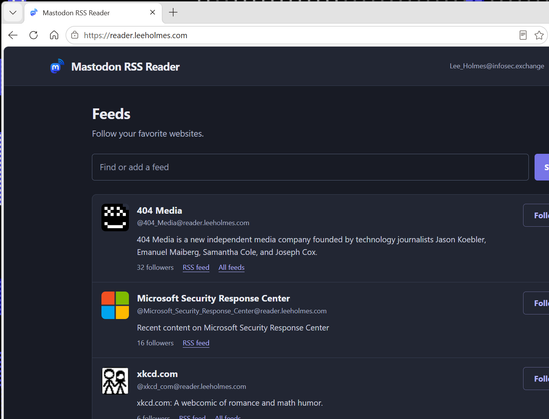
Task: Click the 404 Media avatar
Action: pyautogui.click(x=115, y=217)
